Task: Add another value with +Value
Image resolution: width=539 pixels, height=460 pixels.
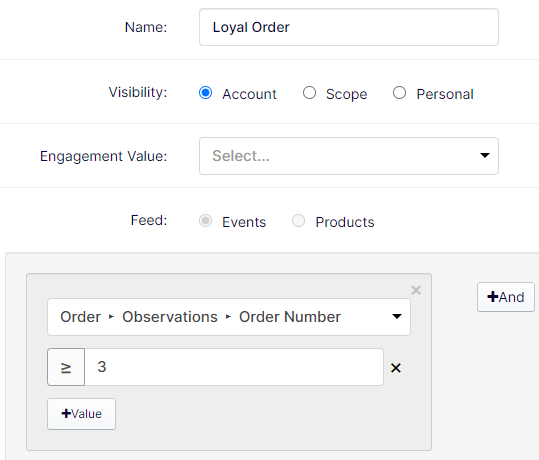Action: (x=81, y=414)
